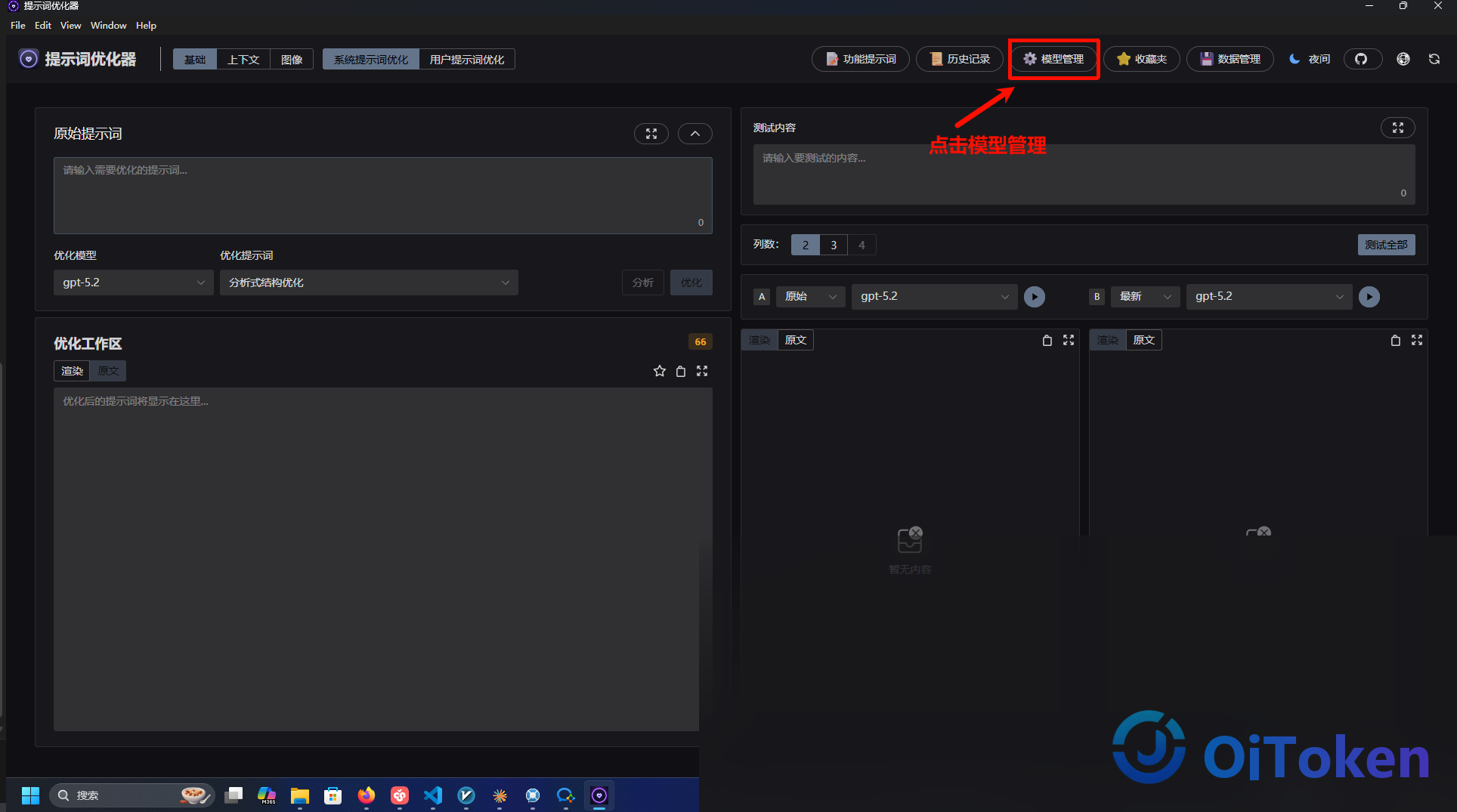Favorite the optimized prompt with star icon
This screenshot has height=812, width=1457.
point(660,371)
